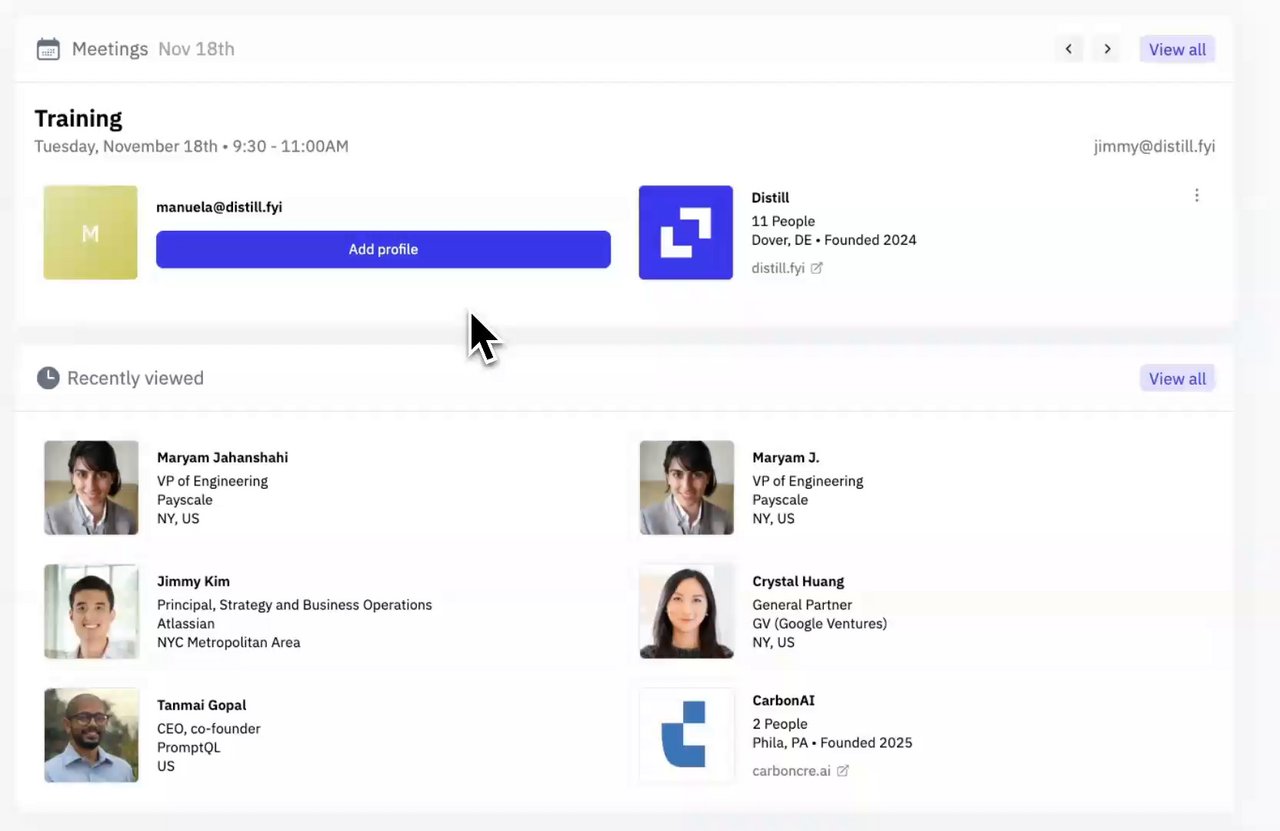Click NYC Metropolitan Area text
The height and width of the screenshot is (831, 1280).
[228, 642]
